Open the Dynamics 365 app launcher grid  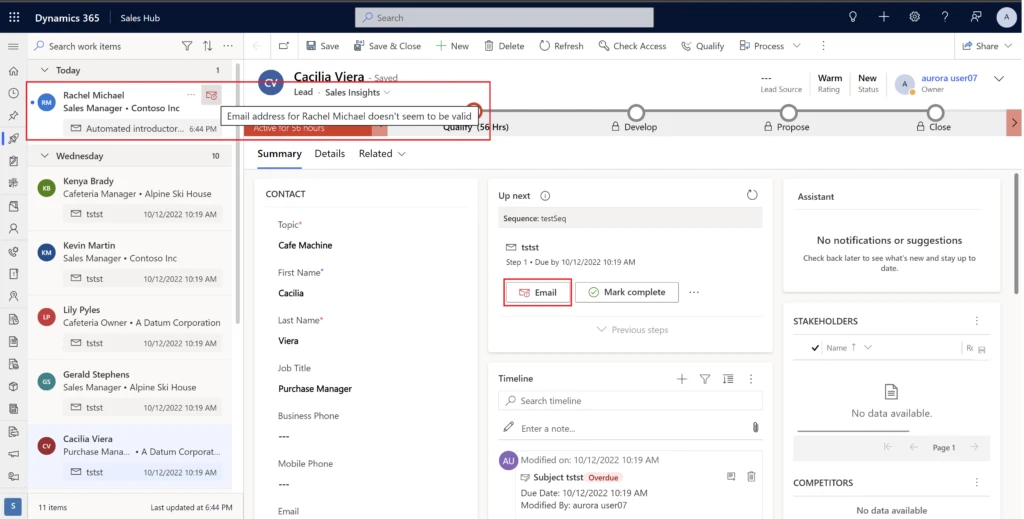coord(14,18)
